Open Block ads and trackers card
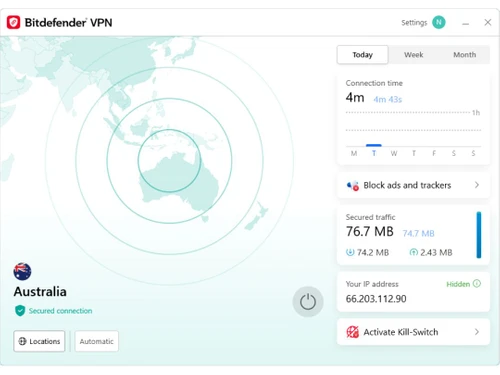The height and width of the screenshot is (375, 500). [413, 185]
